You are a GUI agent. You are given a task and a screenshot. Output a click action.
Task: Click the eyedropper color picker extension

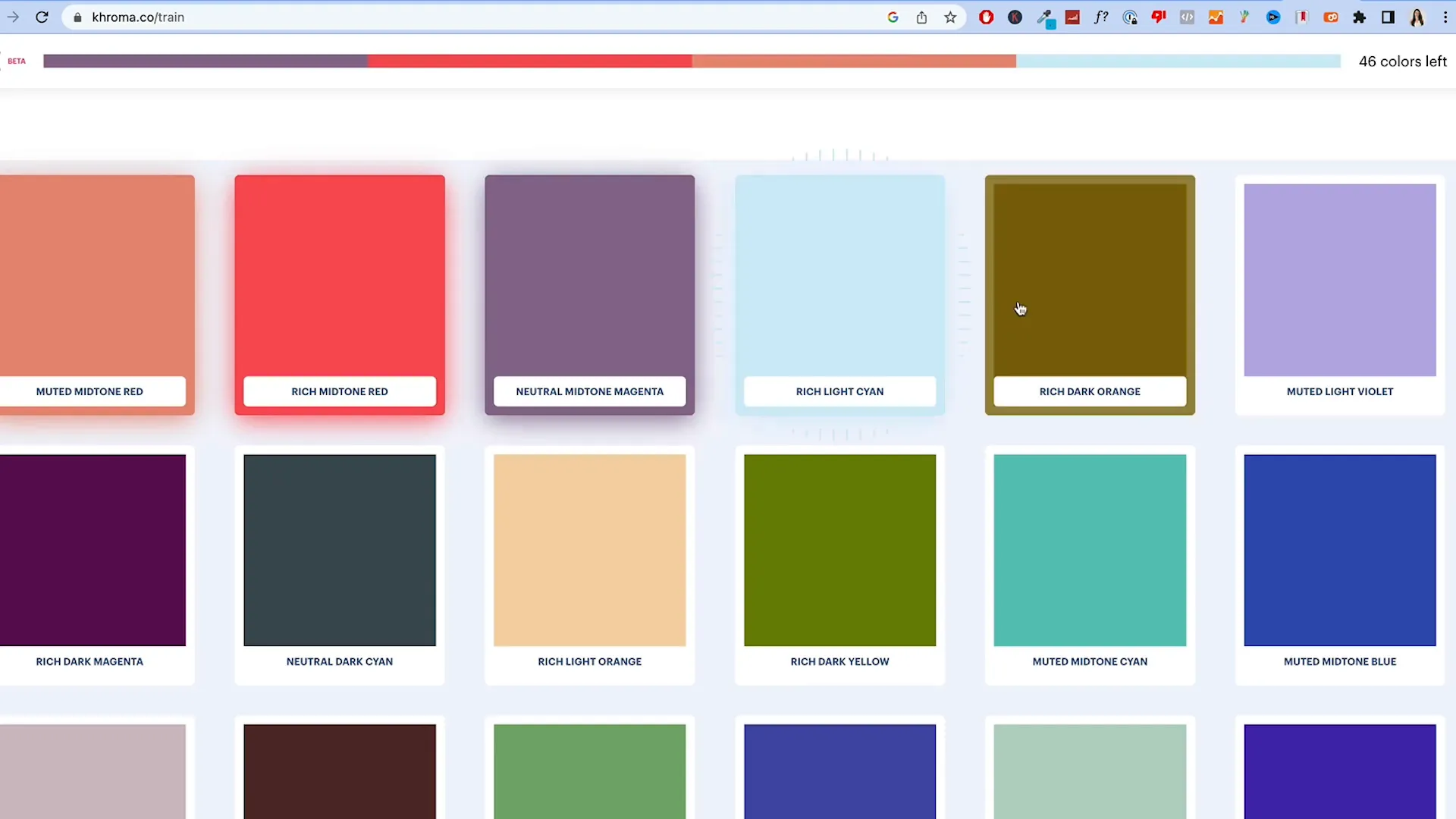(1045, 17)
